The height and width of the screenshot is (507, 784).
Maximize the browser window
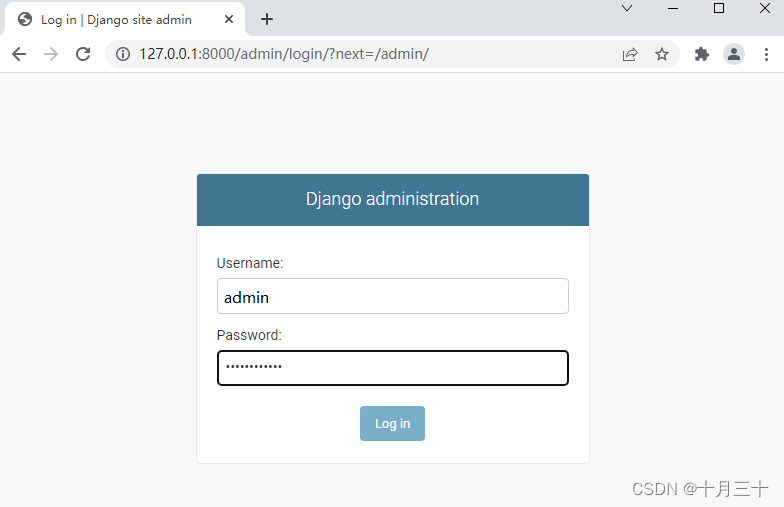[x=719, y=8]
